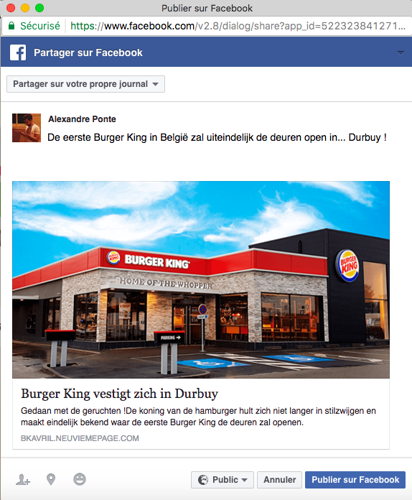
Task: Click the green secure padlock icon
Action: tap(12, 26)
